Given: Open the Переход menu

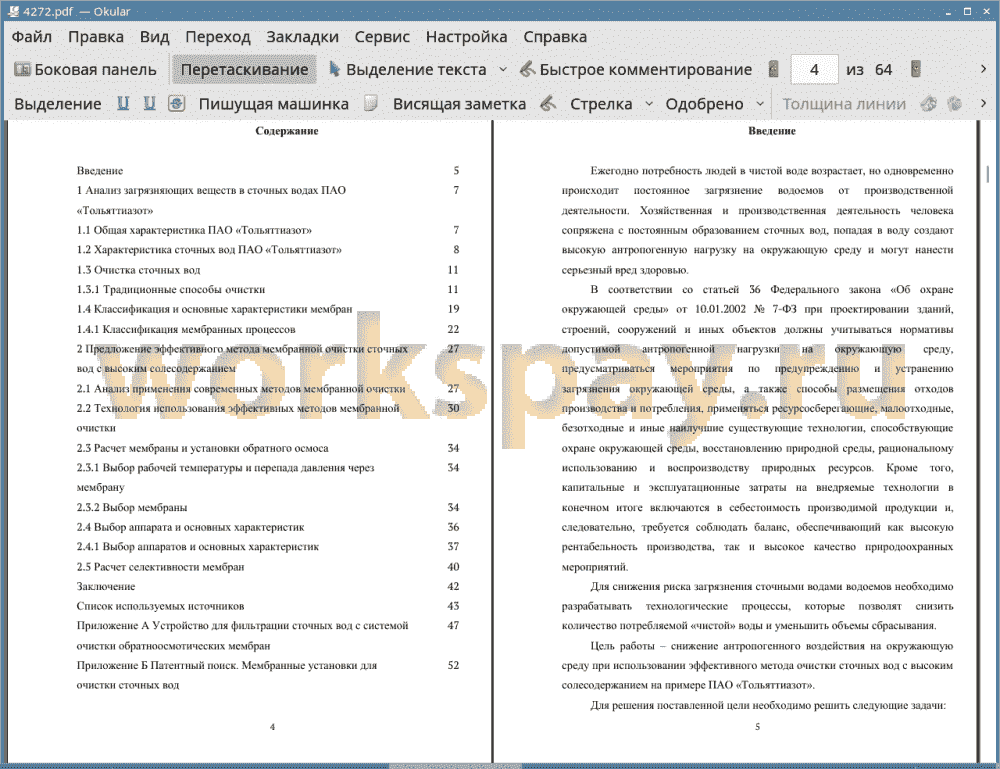Looking at the screenshot, I should click(217, 37).
